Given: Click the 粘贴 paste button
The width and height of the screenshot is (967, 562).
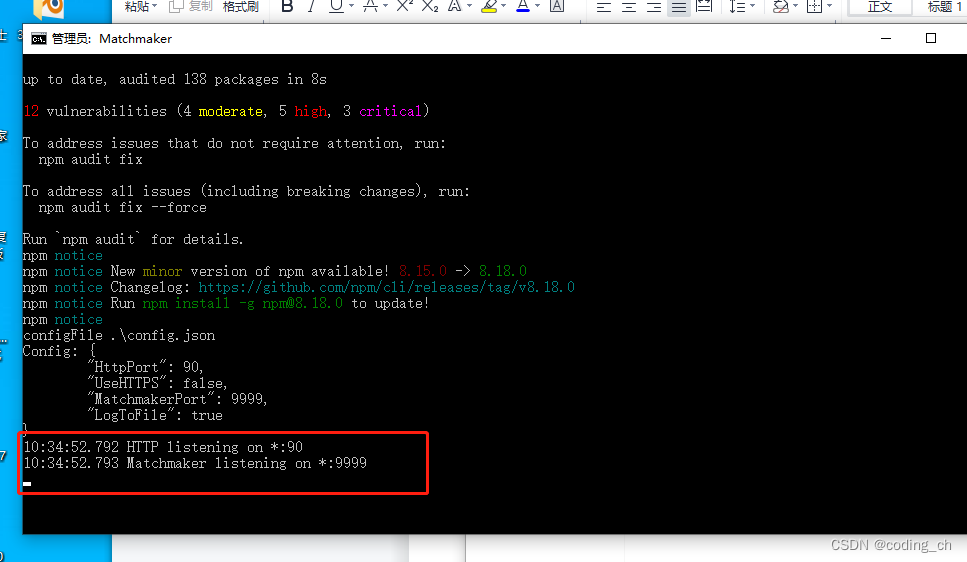Looking at the screenshot, I should [x=137, y=6].
